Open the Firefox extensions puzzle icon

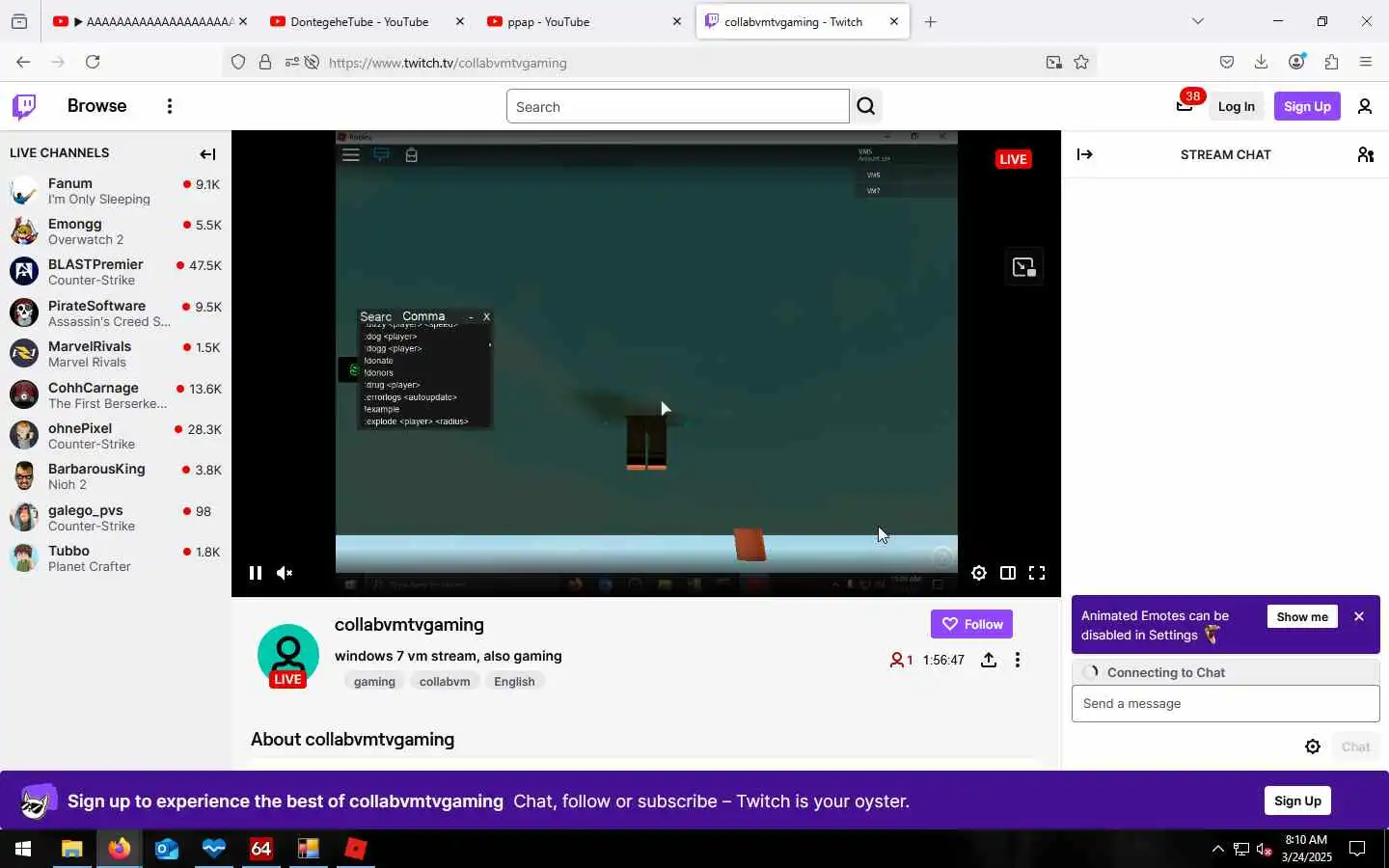click(1331, 62)
